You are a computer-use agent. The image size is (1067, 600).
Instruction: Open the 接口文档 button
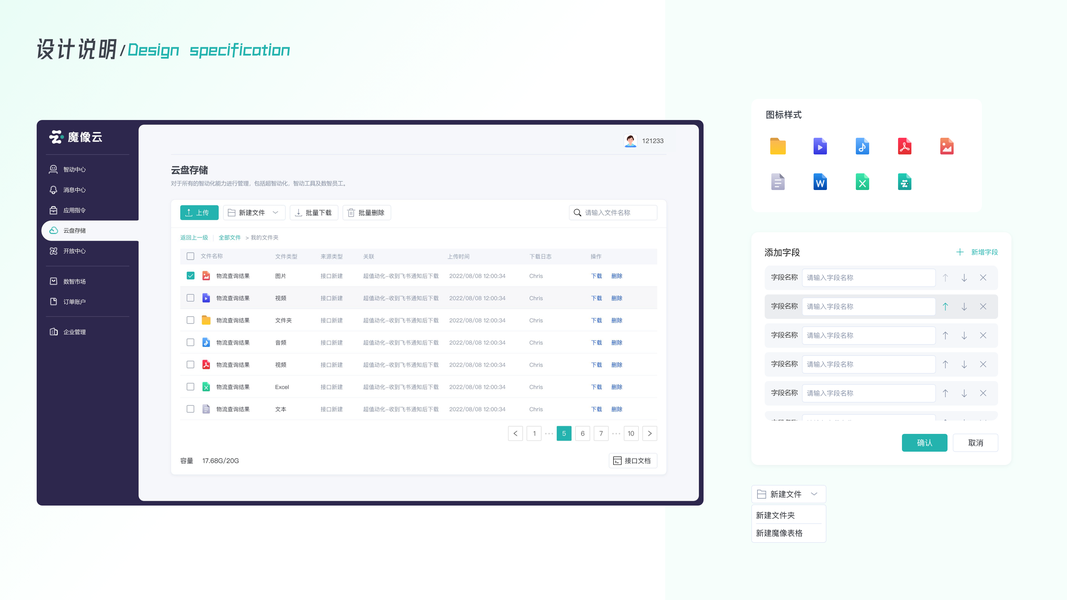pos(632,461)
